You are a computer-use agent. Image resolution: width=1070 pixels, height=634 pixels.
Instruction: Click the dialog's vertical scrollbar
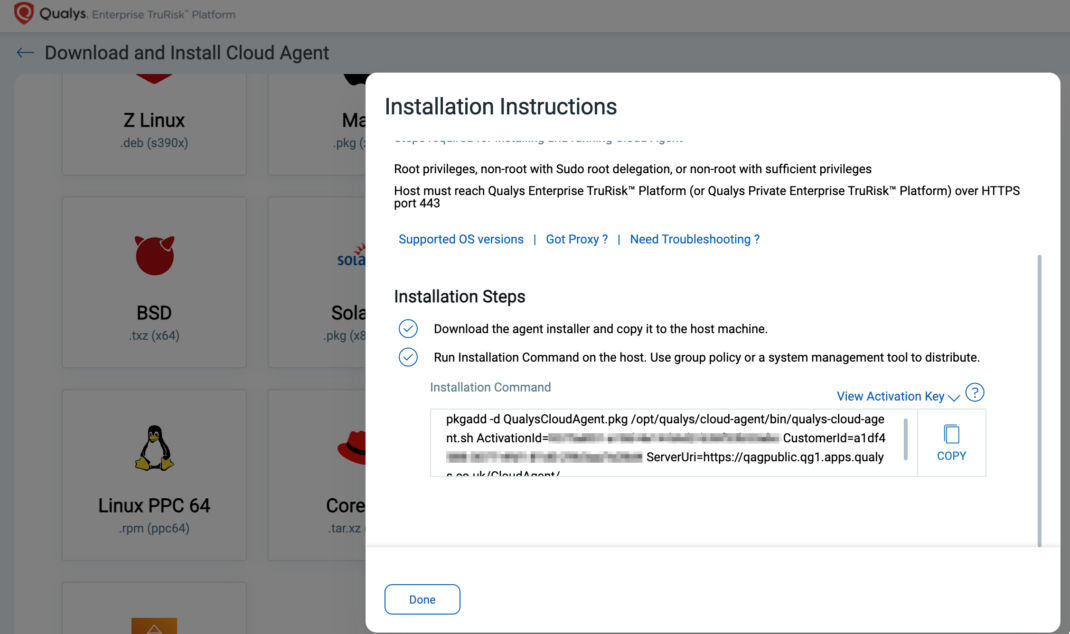click(x=1040, y=400)
